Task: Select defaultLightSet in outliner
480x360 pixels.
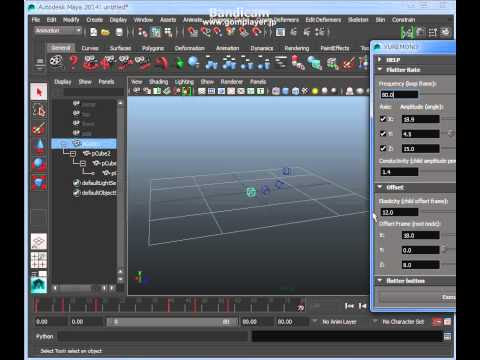Action: pos(99,183)
